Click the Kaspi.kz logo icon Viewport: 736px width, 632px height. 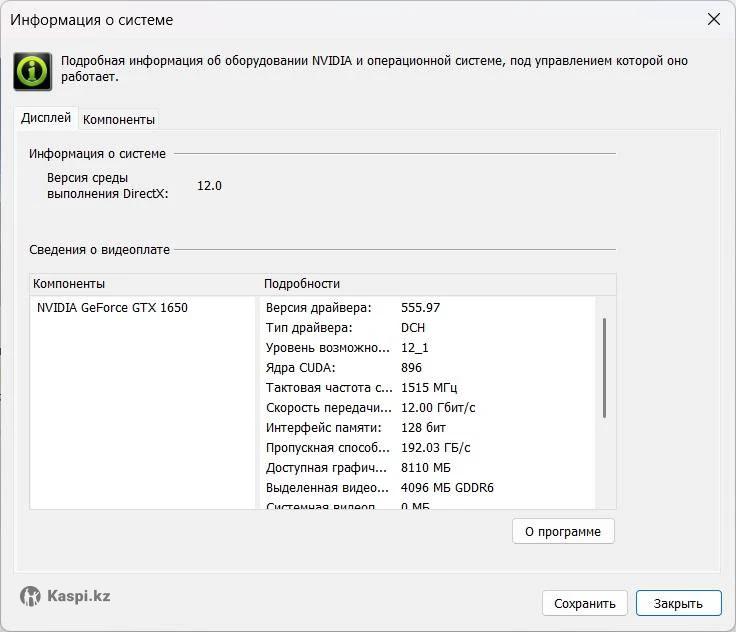tap(31, 596)
